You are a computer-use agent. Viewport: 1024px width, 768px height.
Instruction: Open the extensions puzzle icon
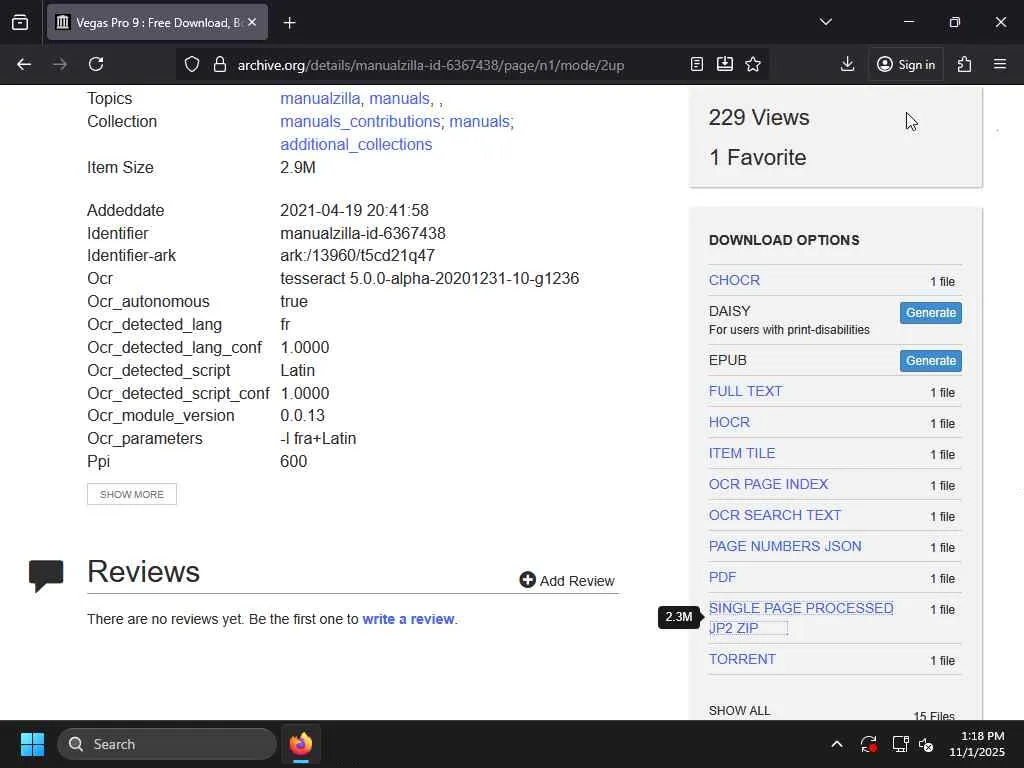pos(964,64)
